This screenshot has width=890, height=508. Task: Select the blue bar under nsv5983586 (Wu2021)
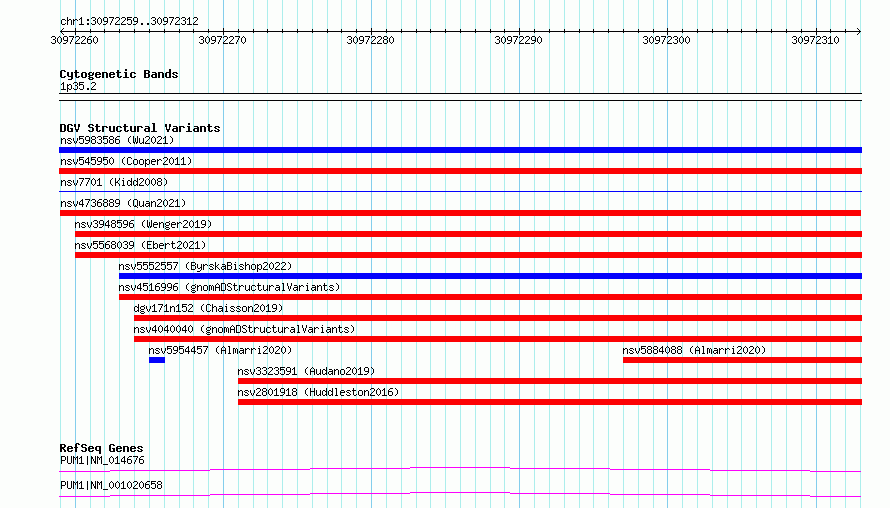tap(460, 150)
